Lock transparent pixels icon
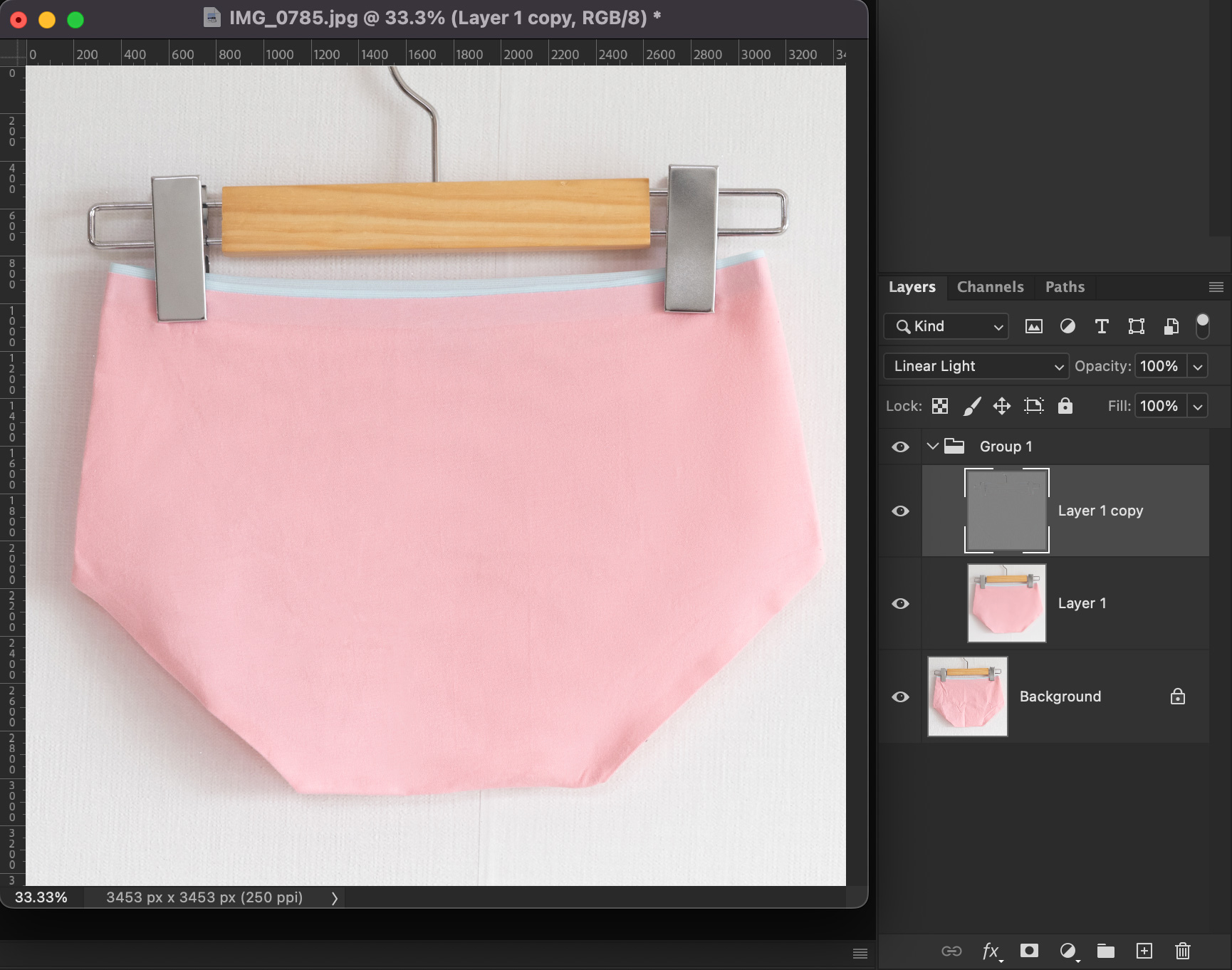 940,406
